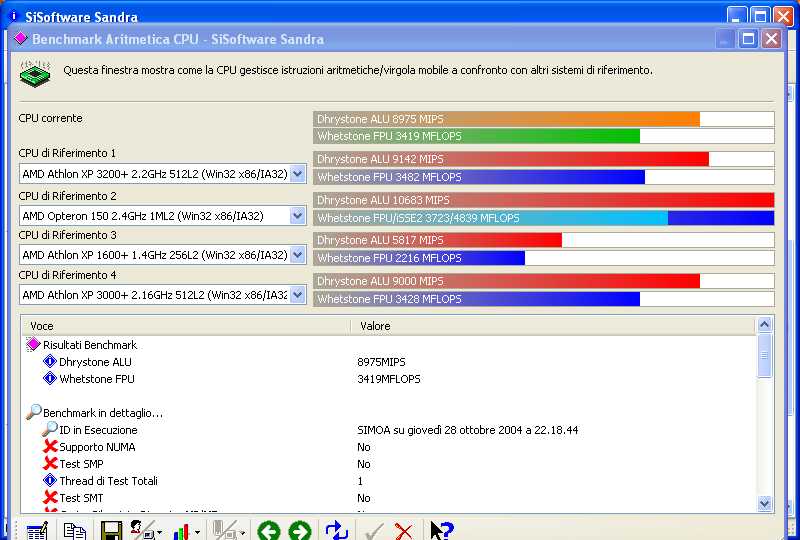Open dropdown arrow beside greyed connection icon
The height and width of the screenshot is (540, 800).
pyautogui.click(x=242, y=533)
